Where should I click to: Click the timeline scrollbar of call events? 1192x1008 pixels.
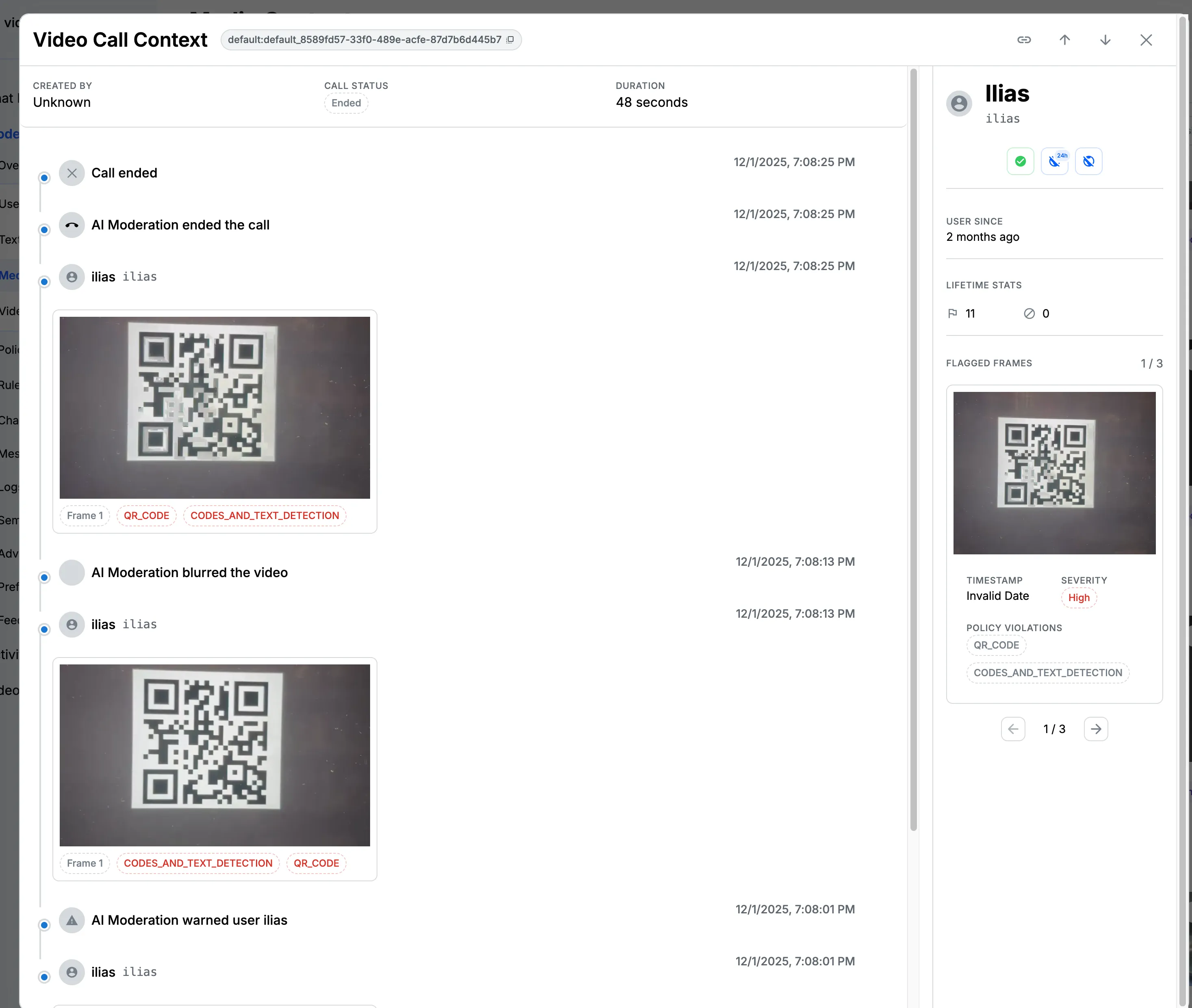[913, 450]
